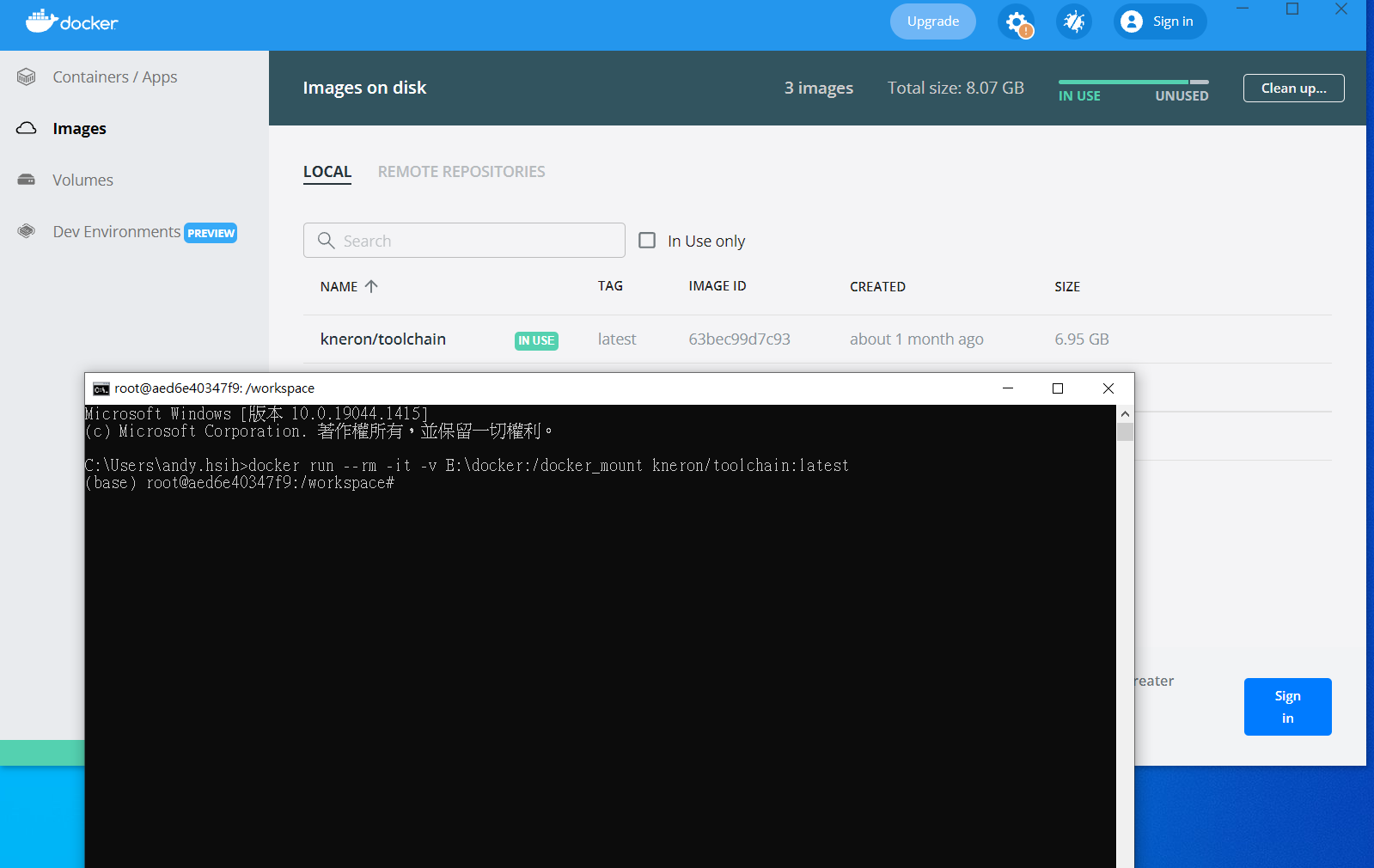
Task: Open Images section in sidebar
Action: pos(80,128)
